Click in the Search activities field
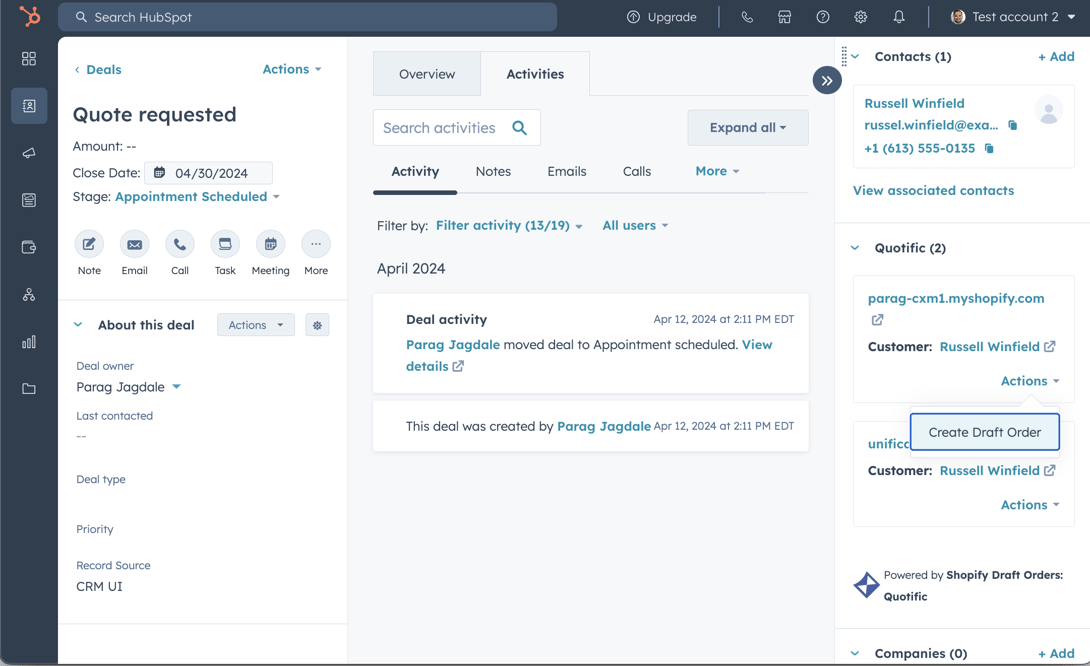1090x666 pixels. (x=440, y=127)
